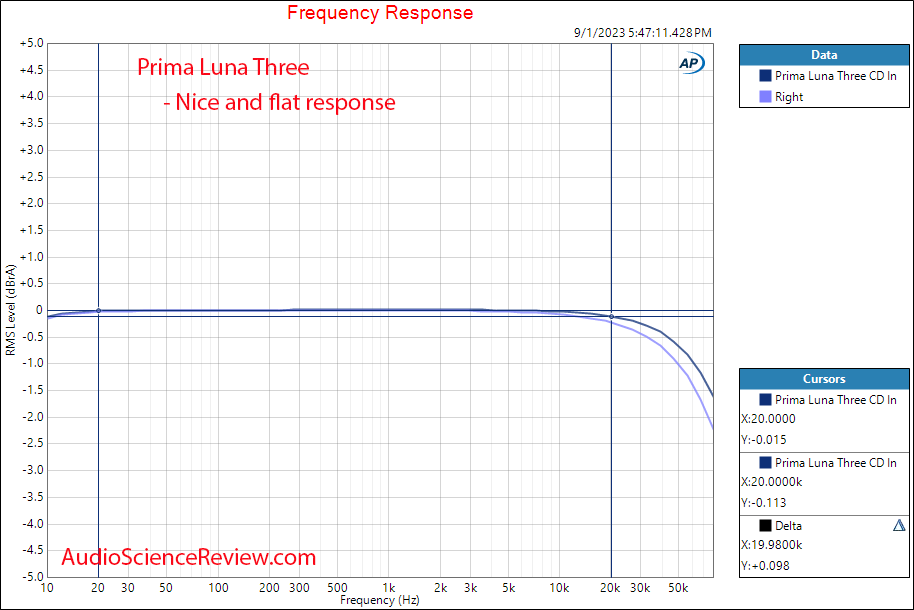Click the Y:-0.113 second cursor value
The width and height of the screenshot is (914, 610).
[764, 503]
